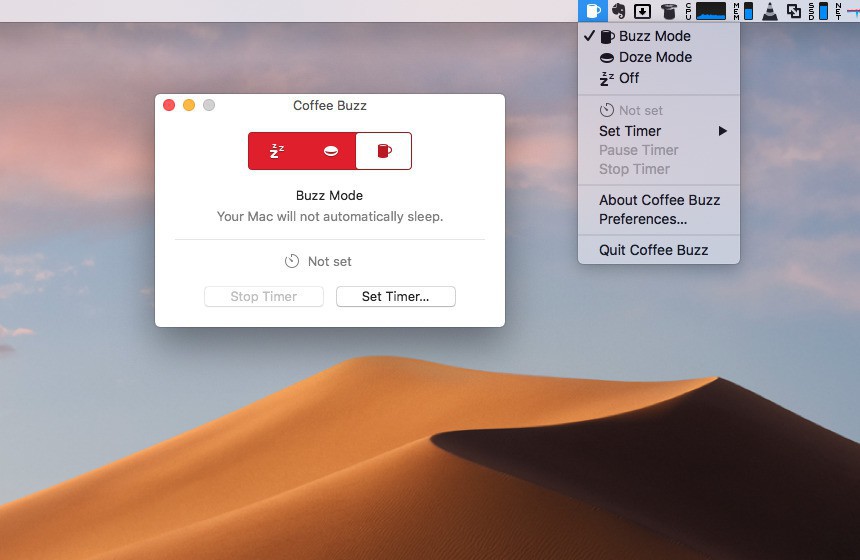
Task: Click Stop Timer in the dropdown menu
Action: (x=659, y=169)
